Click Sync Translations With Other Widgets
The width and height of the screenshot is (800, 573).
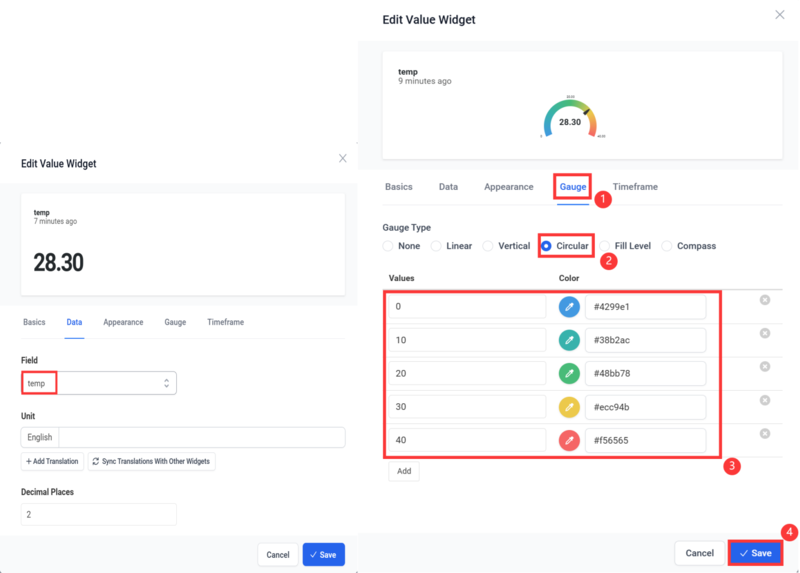[151, 461]
